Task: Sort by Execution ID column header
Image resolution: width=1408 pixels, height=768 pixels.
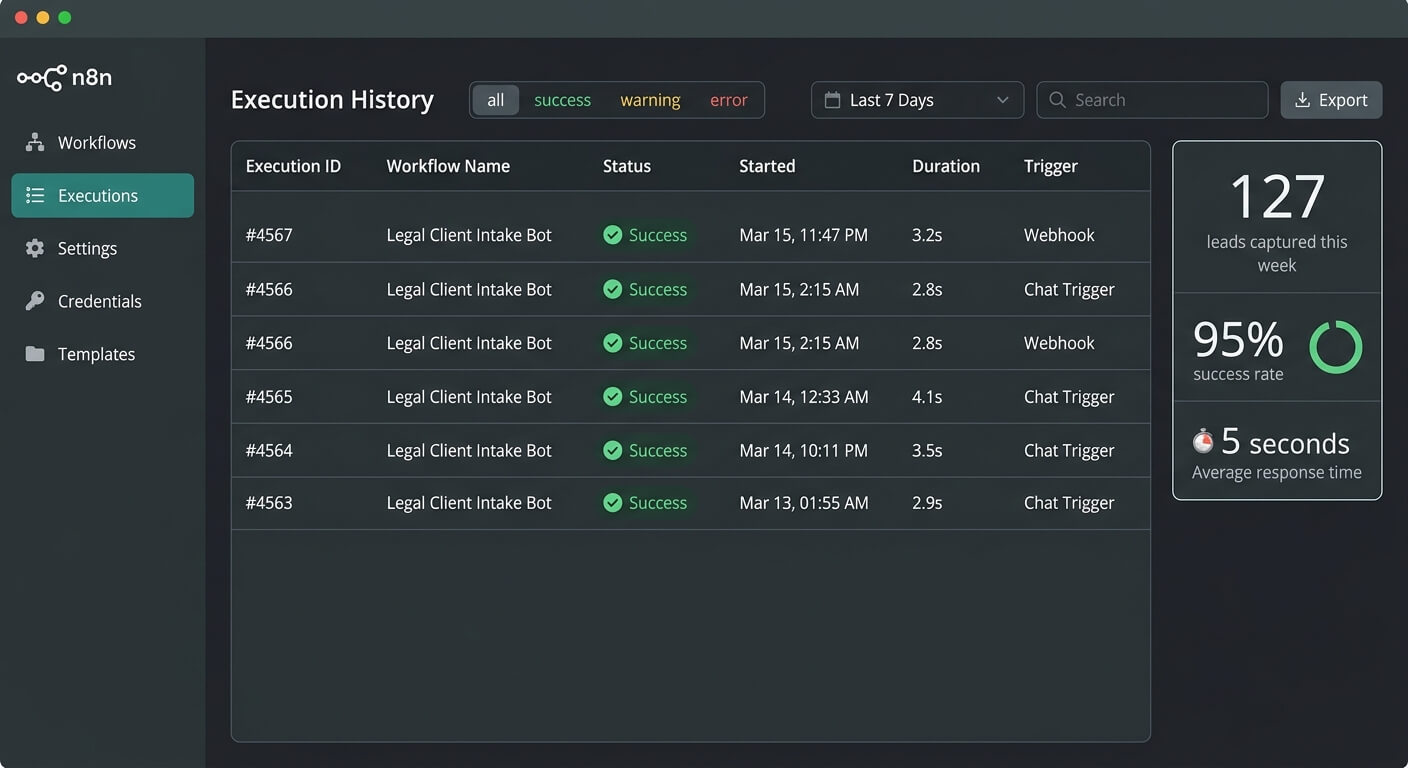Action: (x=293, y=166)
